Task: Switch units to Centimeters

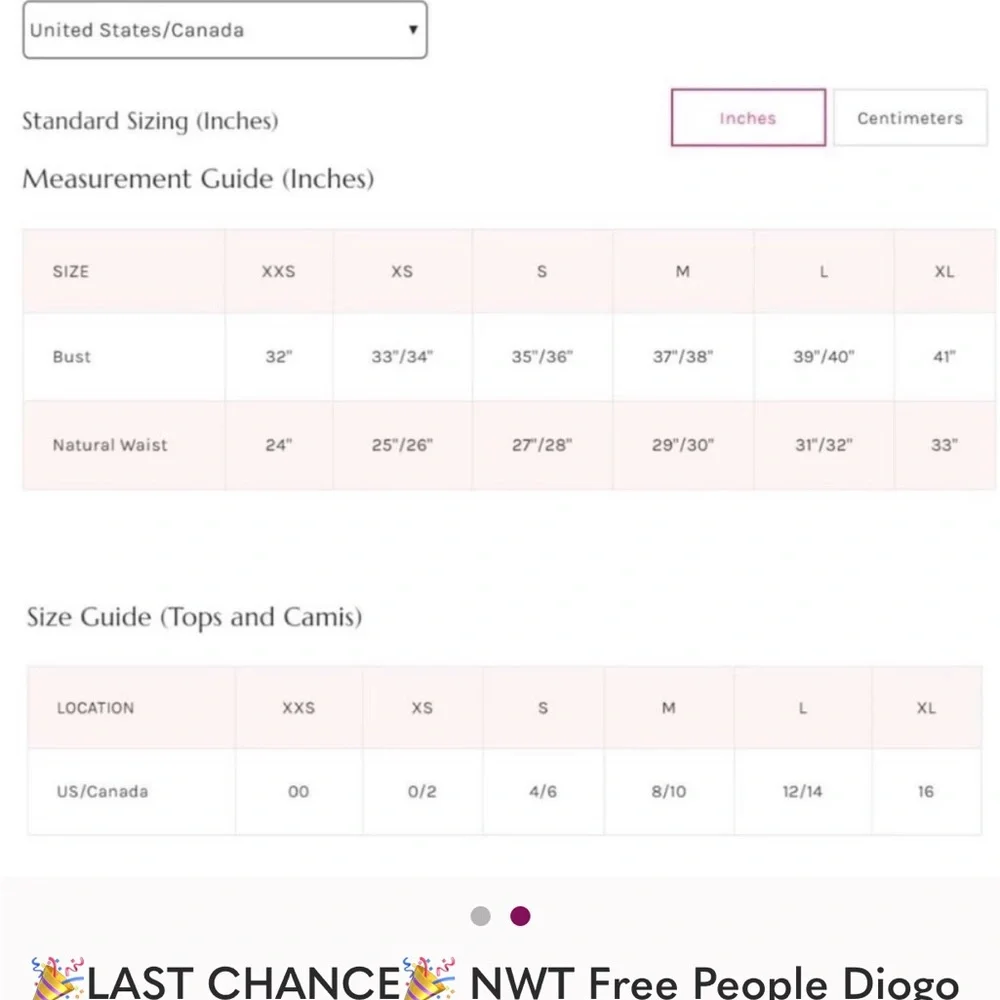Action: [x=909, y=118]
